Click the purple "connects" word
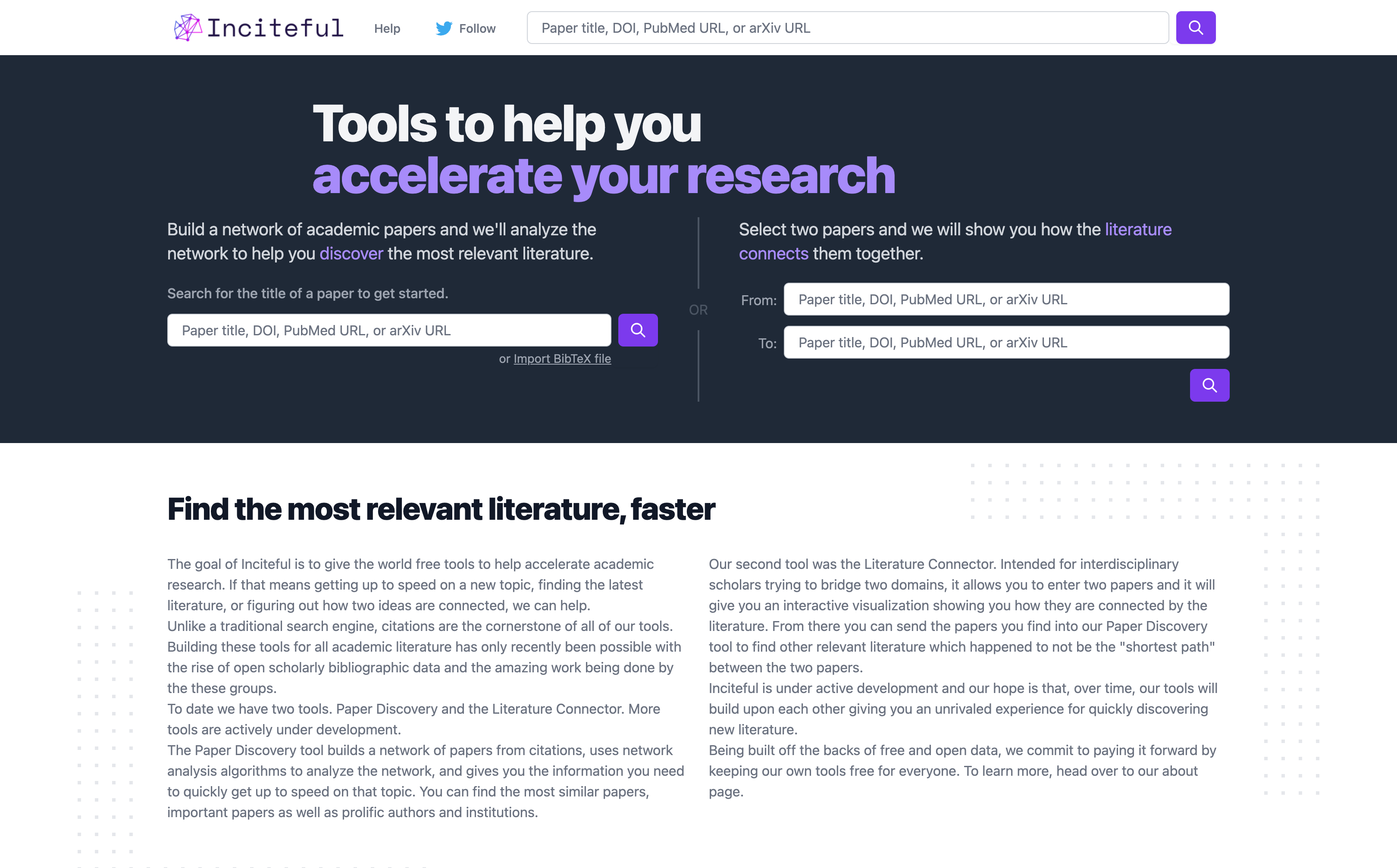This screenshot has height=868, width=1397. (x=773, y=254)
